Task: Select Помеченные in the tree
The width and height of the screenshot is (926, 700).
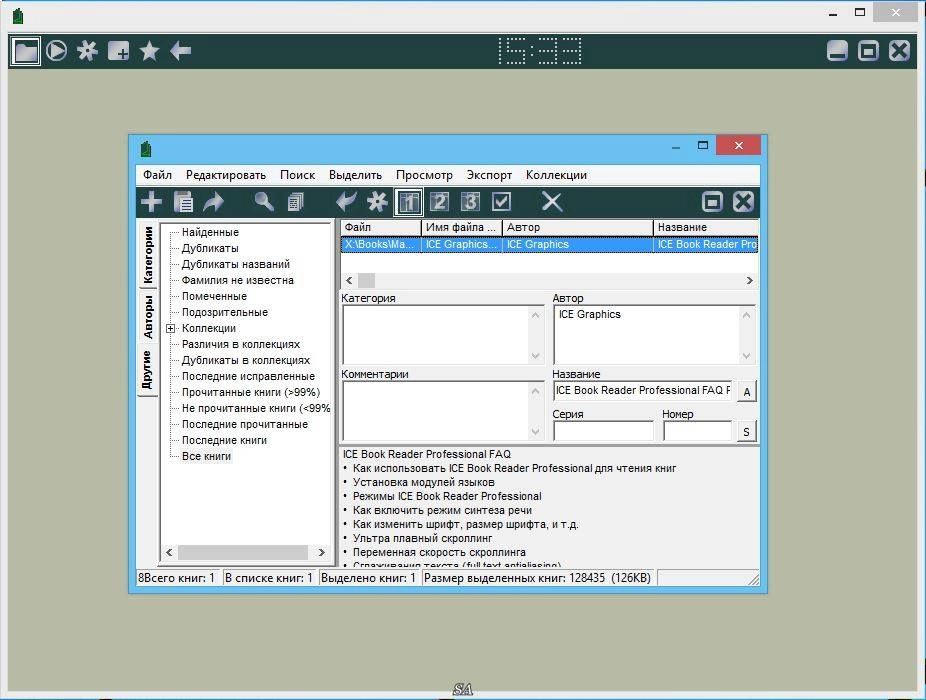Action: [x=214, y=296]
